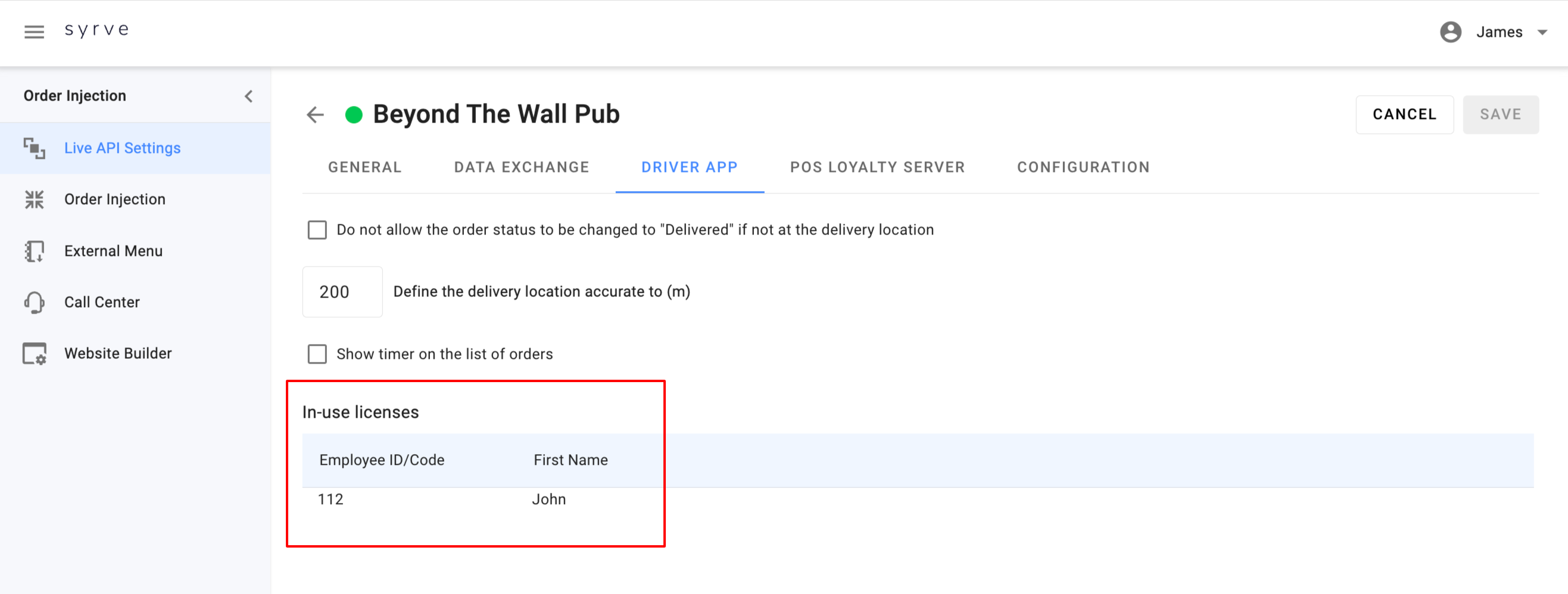Click the Save button
Viewport: 1568px width, 594px height.
coord(1501,114)
